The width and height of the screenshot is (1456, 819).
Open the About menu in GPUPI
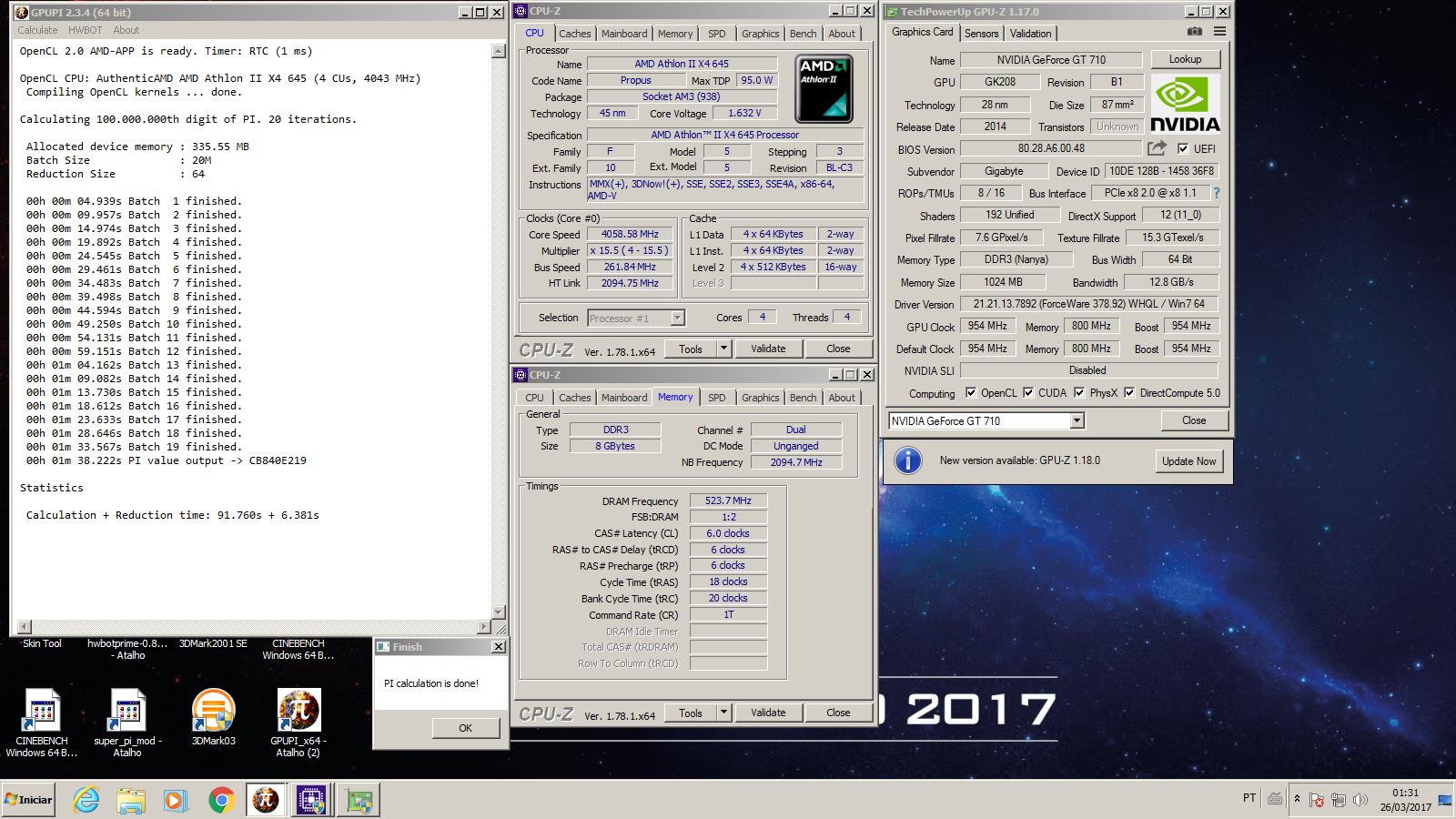(126, 30)
